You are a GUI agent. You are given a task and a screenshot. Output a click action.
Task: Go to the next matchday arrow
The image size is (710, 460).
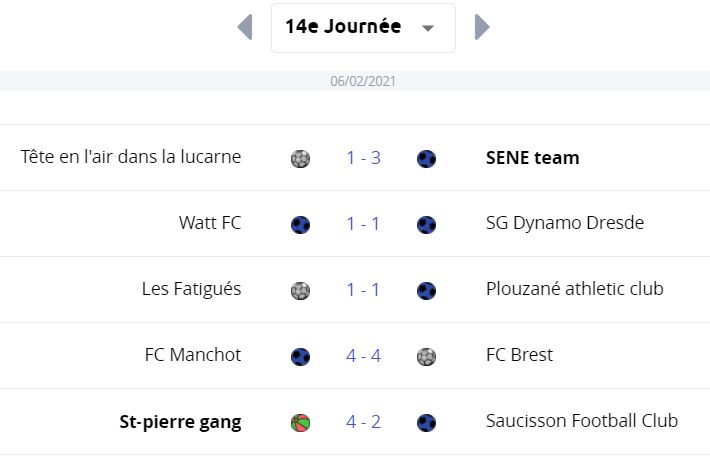482,27
